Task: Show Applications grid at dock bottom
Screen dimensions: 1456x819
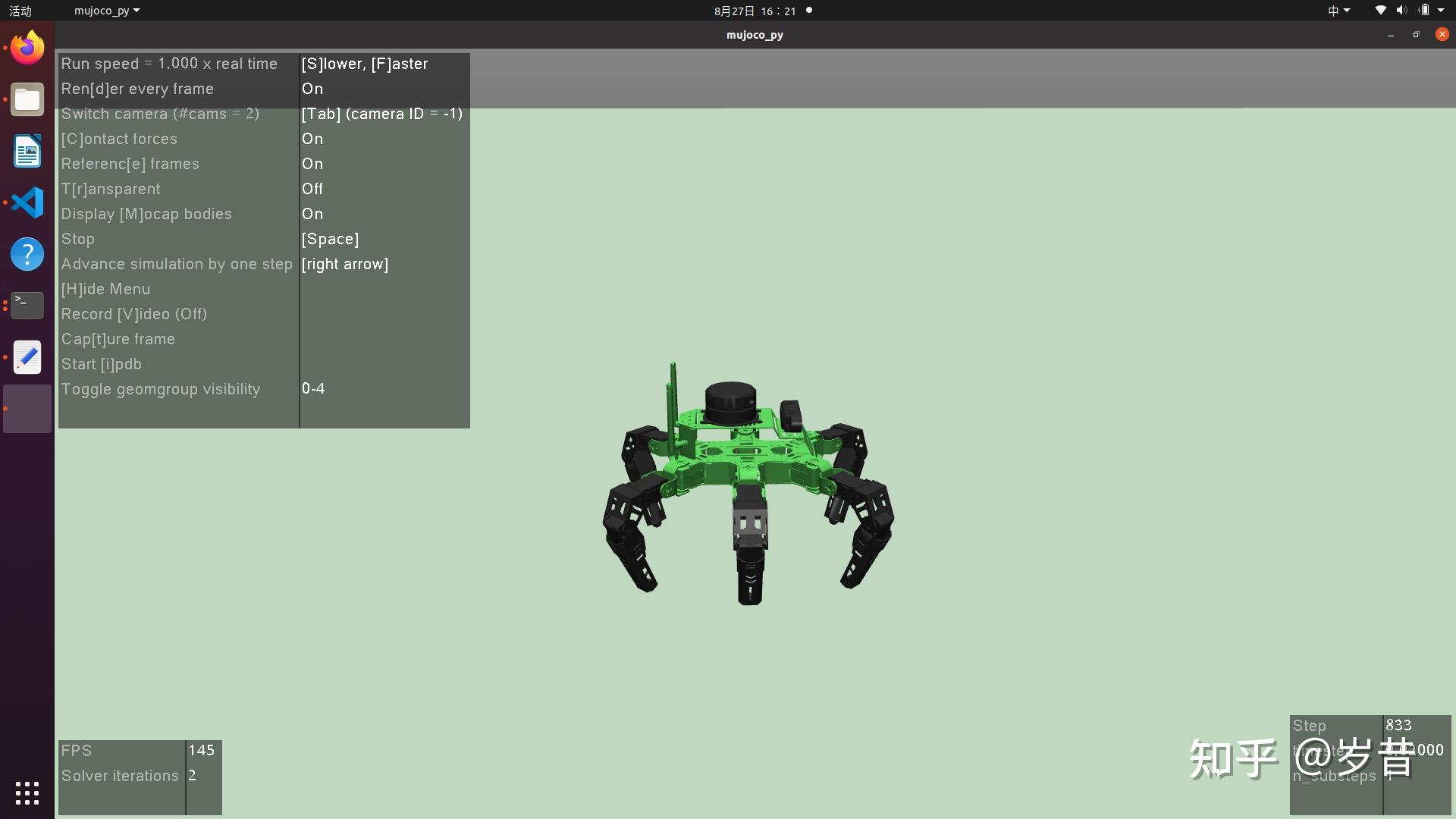Action: pos(27,793)
